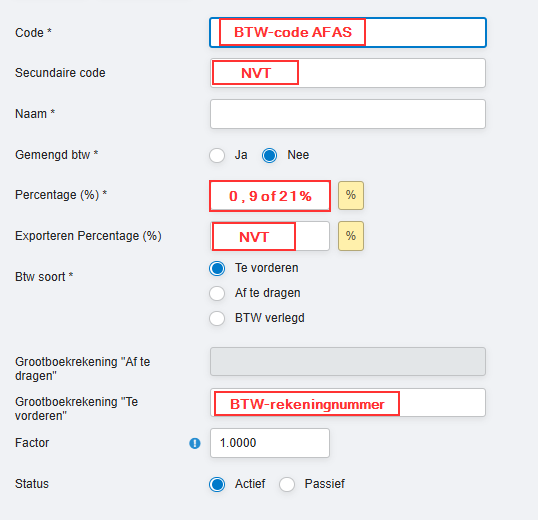Viewport: 538px width, 520px height.
Task: Focus the Code input field
Action: pyautogui.click(x=348, y=32)
